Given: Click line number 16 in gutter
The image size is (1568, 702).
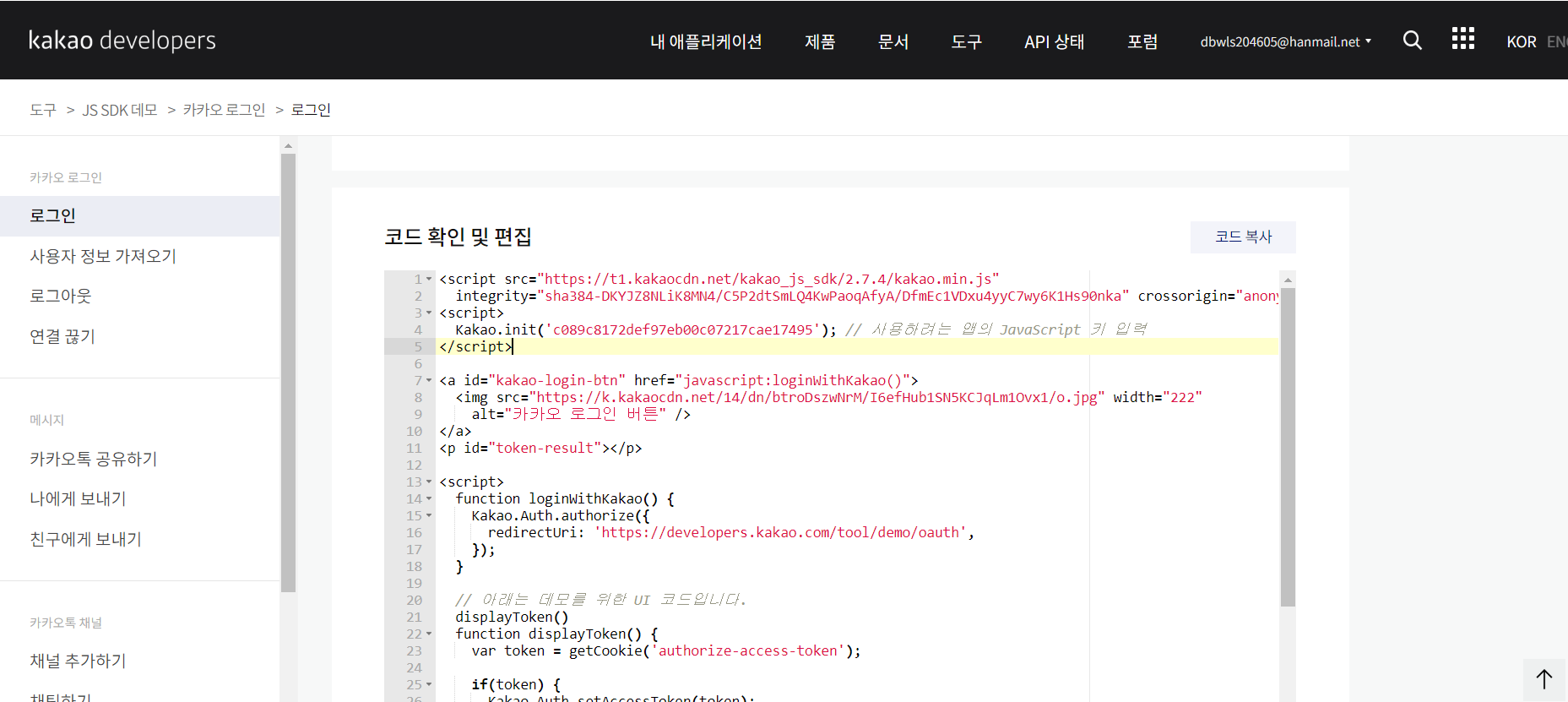Looking at the screenshot, I should pos(414,532).
